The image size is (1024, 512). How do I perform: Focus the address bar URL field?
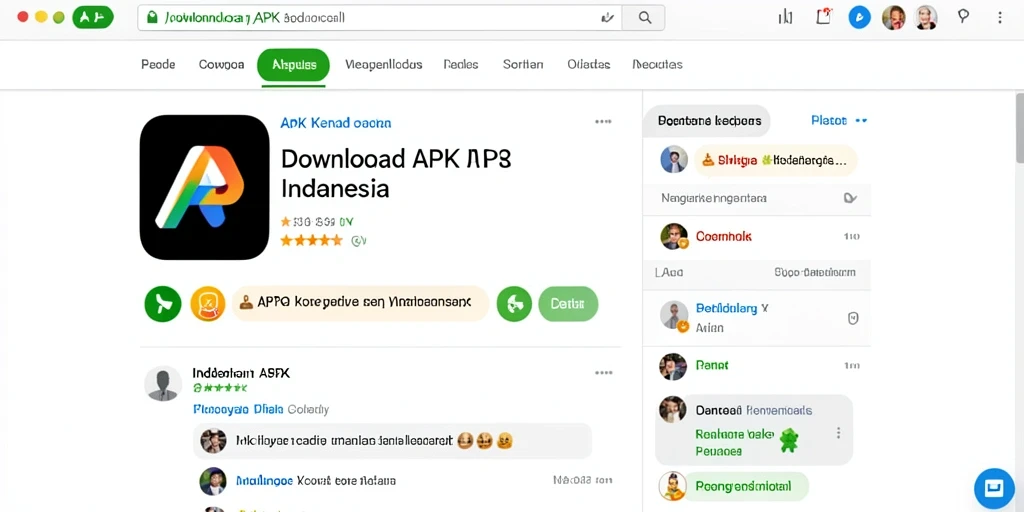click(379, 18)
